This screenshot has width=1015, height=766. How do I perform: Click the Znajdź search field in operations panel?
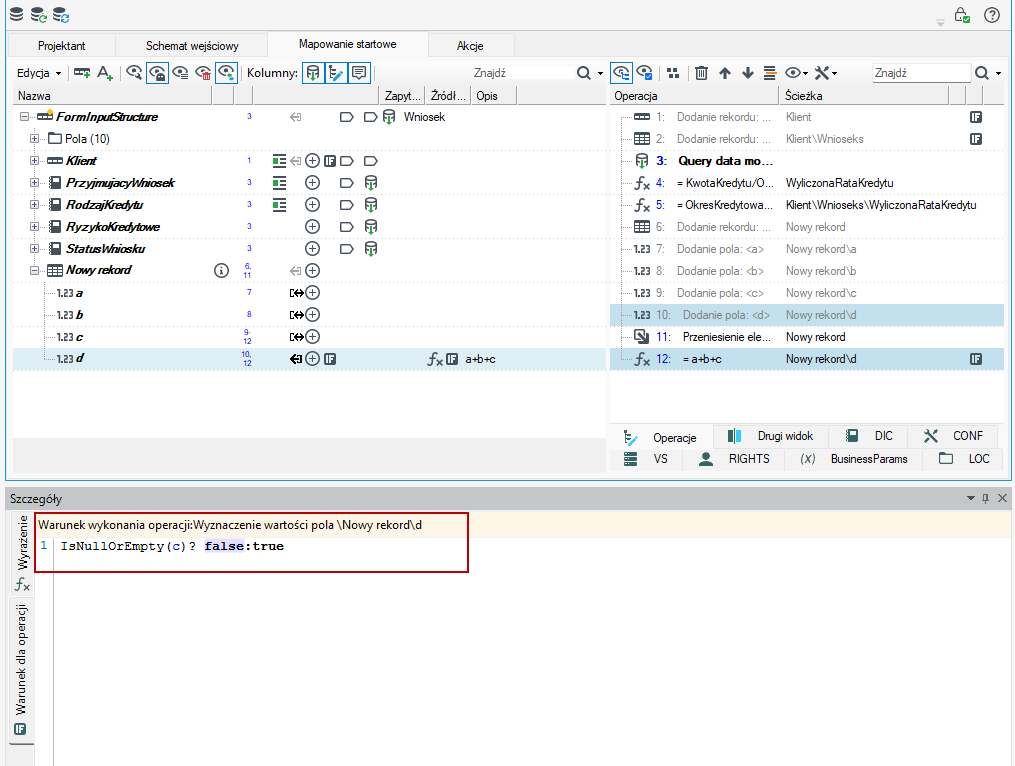[920, 73]
